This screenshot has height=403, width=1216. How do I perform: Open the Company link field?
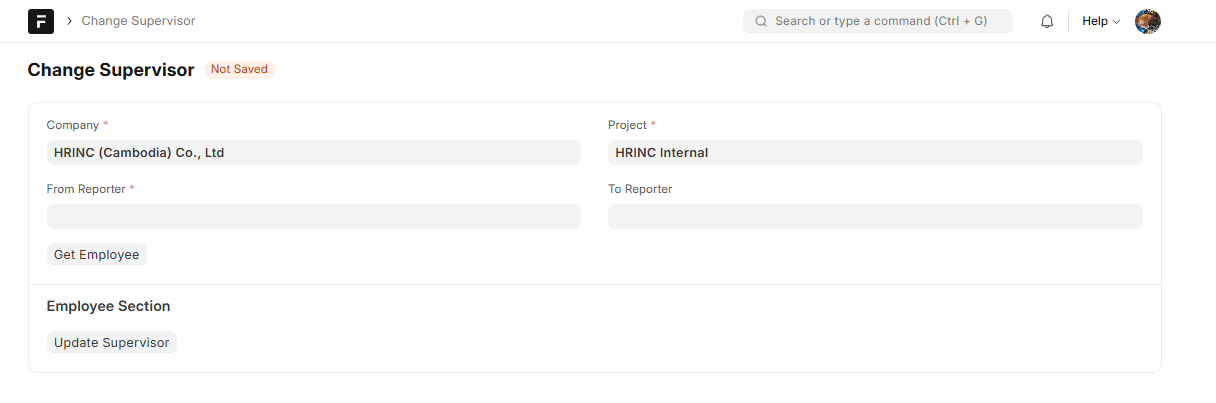313,153
